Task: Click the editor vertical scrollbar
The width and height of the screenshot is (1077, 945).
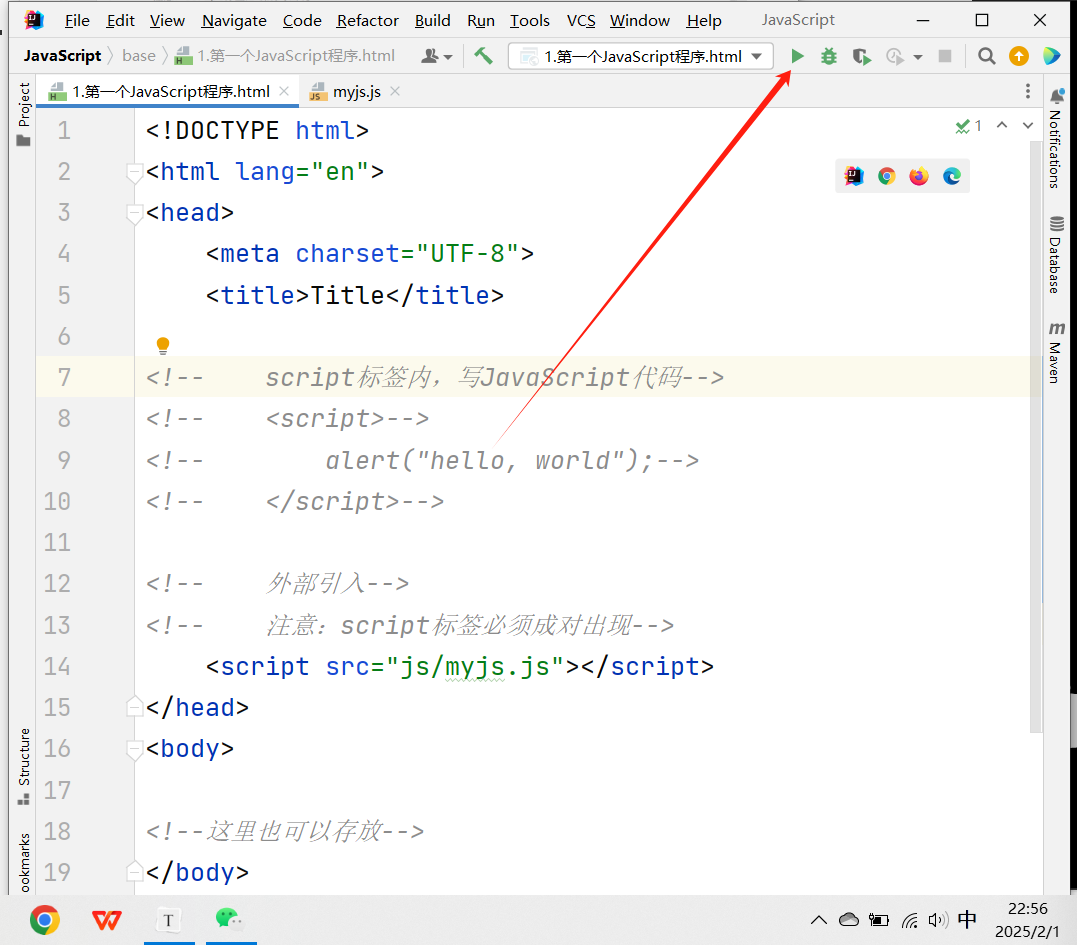Action: tap(1036, 437)
